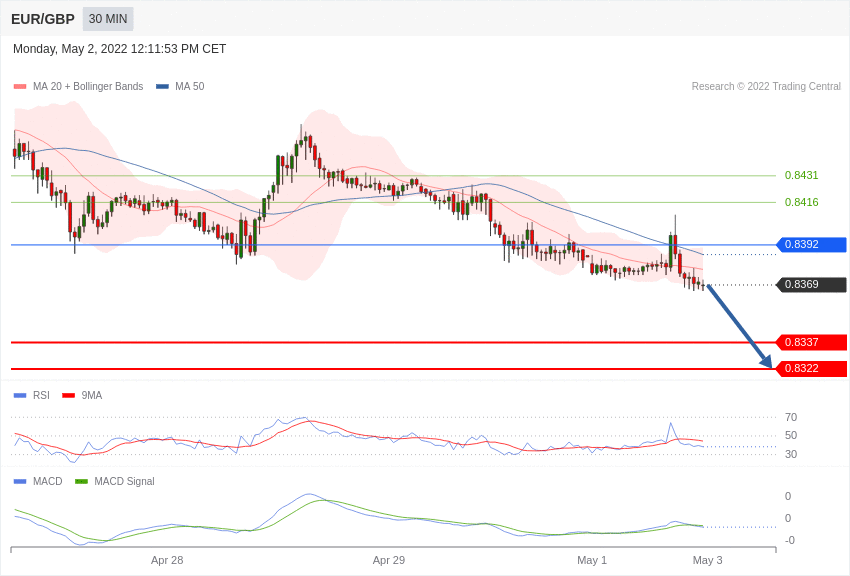Click the blue 0.8392 pivot price tag
The height and width of the screenshot is (576, 850).
[812, 244]
